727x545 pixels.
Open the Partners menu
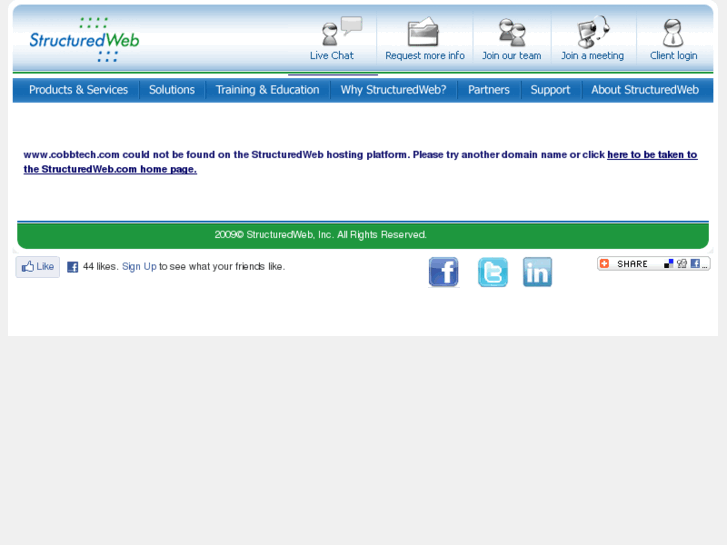pyautogui.click(x=489, y=90)
